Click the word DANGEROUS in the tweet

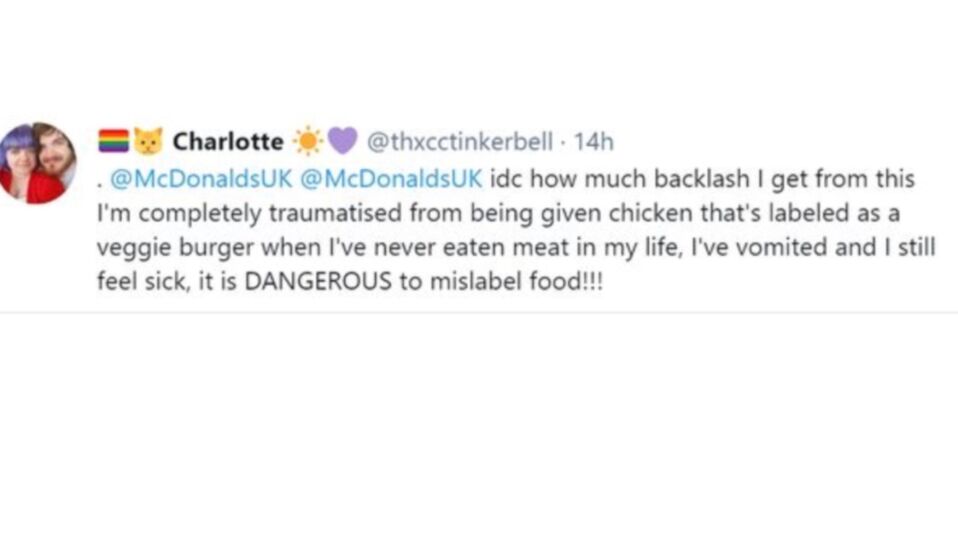pos(318,282)
